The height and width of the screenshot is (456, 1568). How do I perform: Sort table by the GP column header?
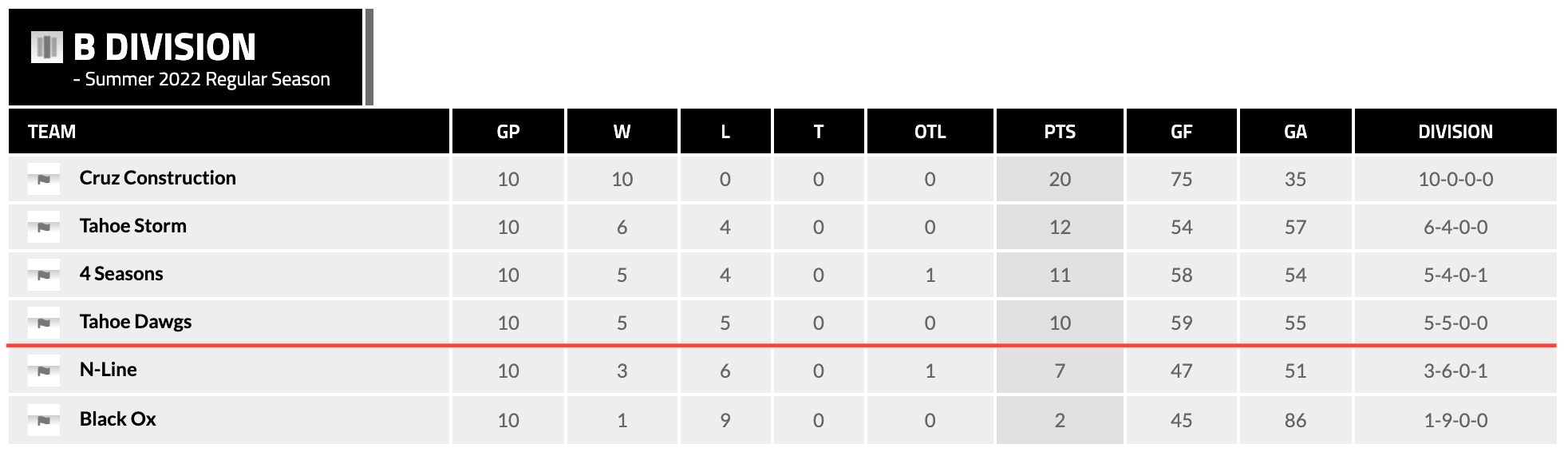508,132
